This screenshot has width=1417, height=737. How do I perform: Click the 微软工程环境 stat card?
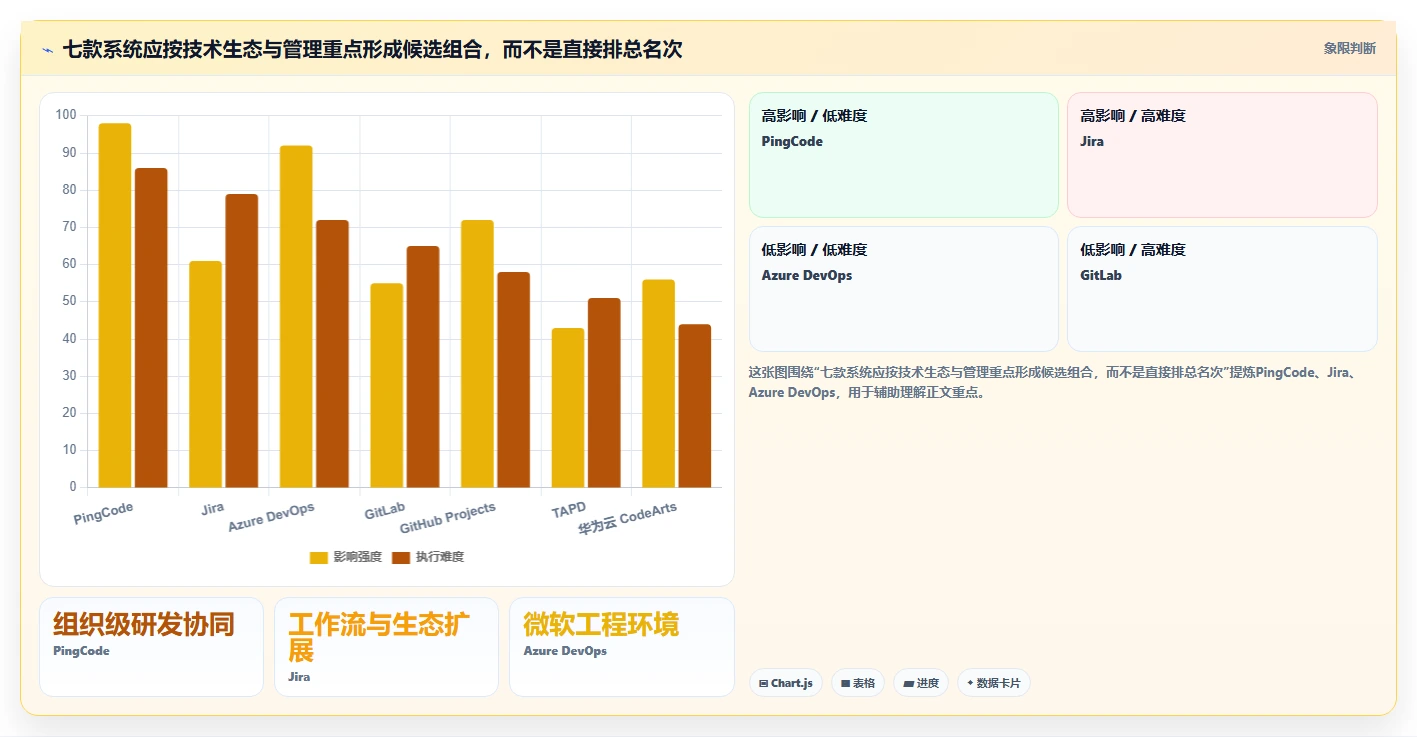[621, 647]
